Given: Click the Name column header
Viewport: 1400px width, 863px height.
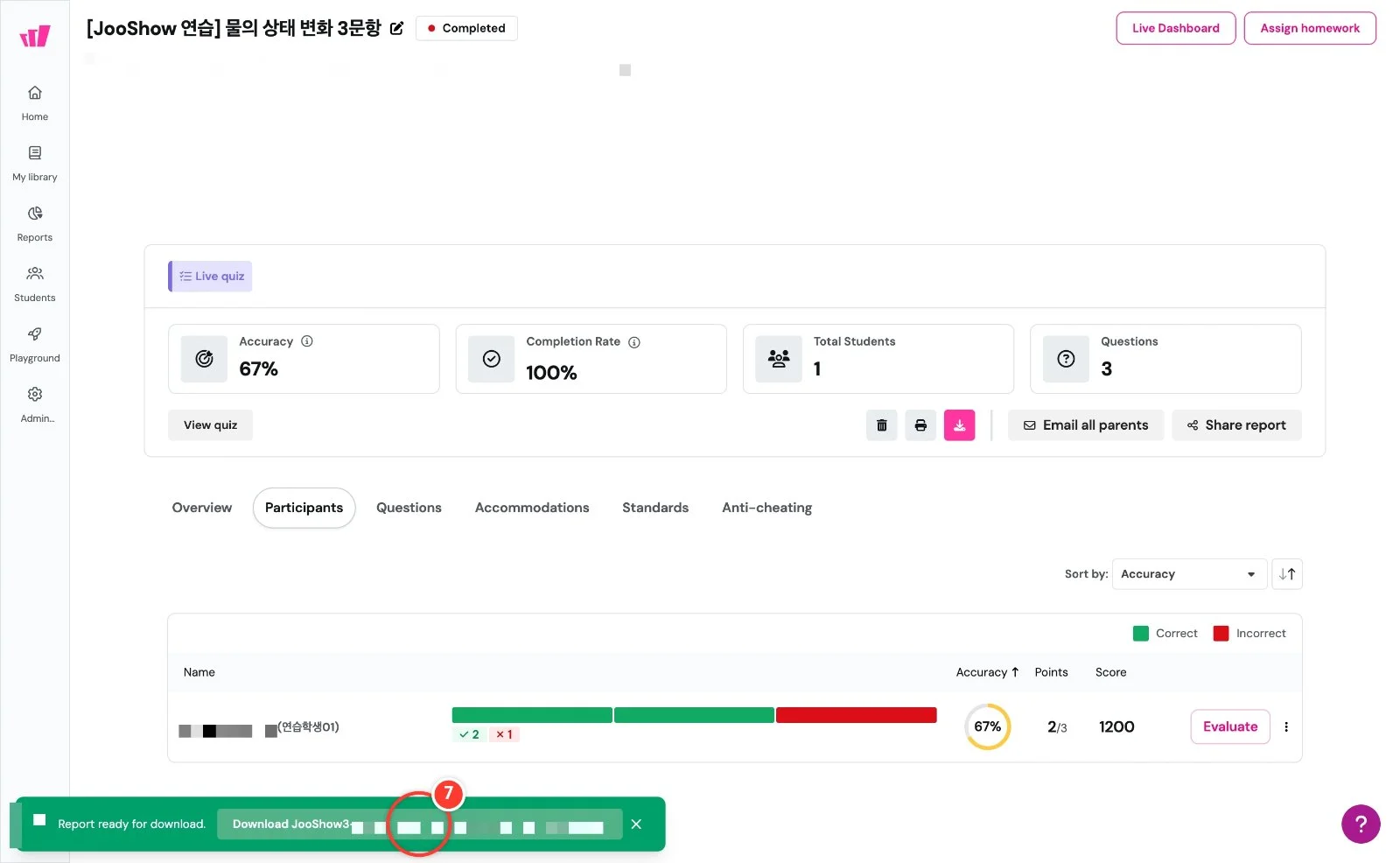Looking at the screenshot, I should [199, 672].
